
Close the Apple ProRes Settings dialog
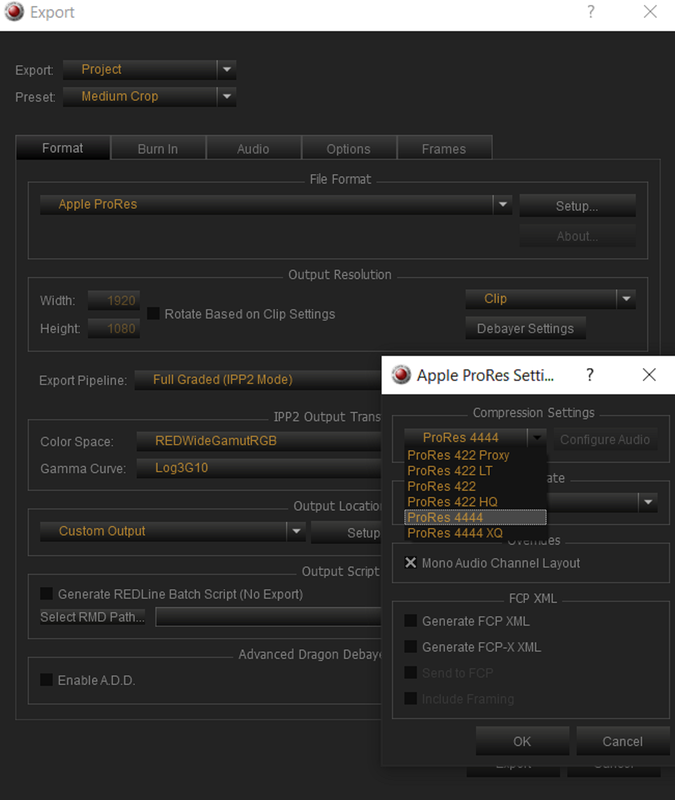click(x=649, y=375)
